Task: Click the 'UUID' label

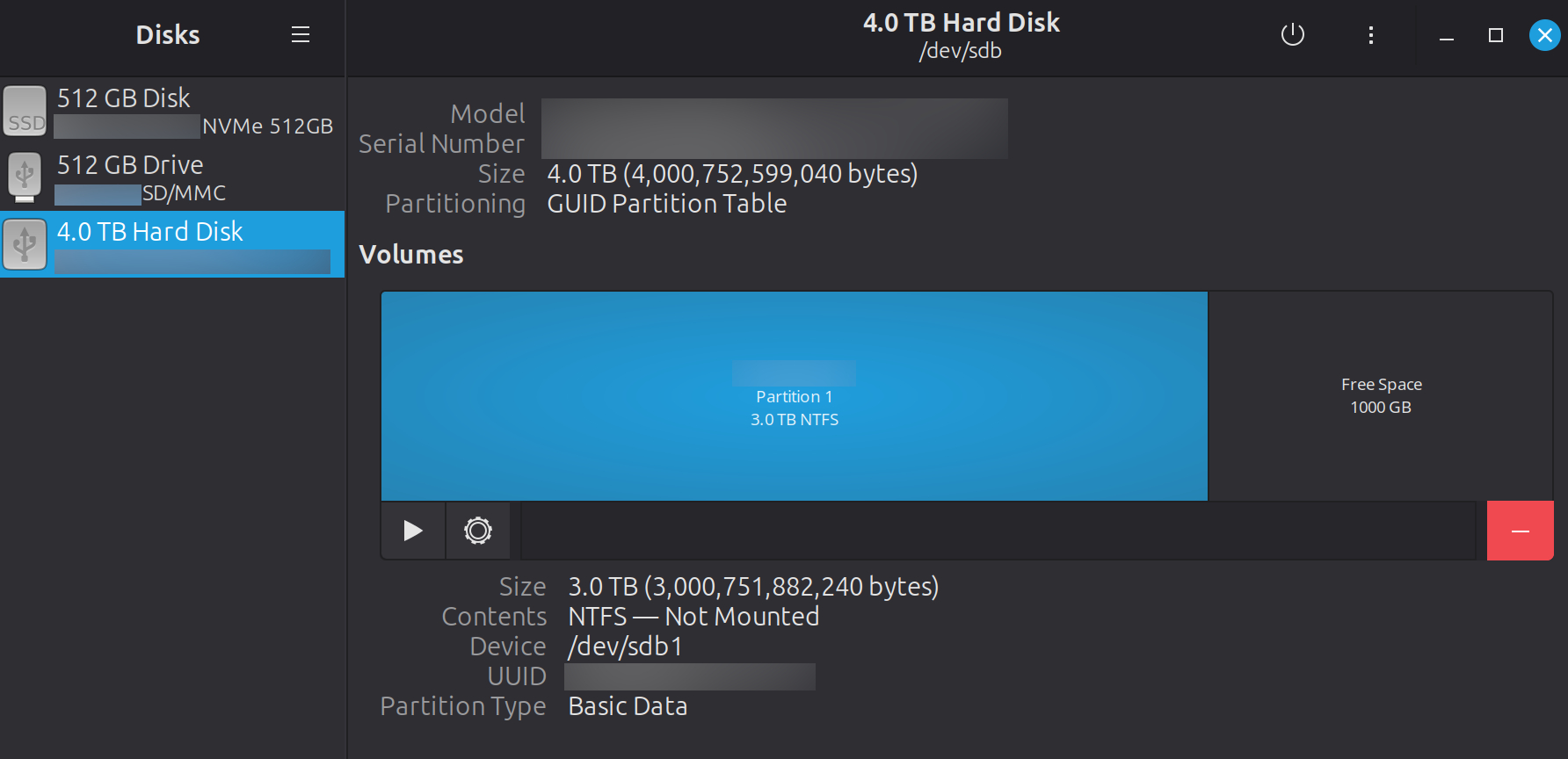Action: point(517,676)
